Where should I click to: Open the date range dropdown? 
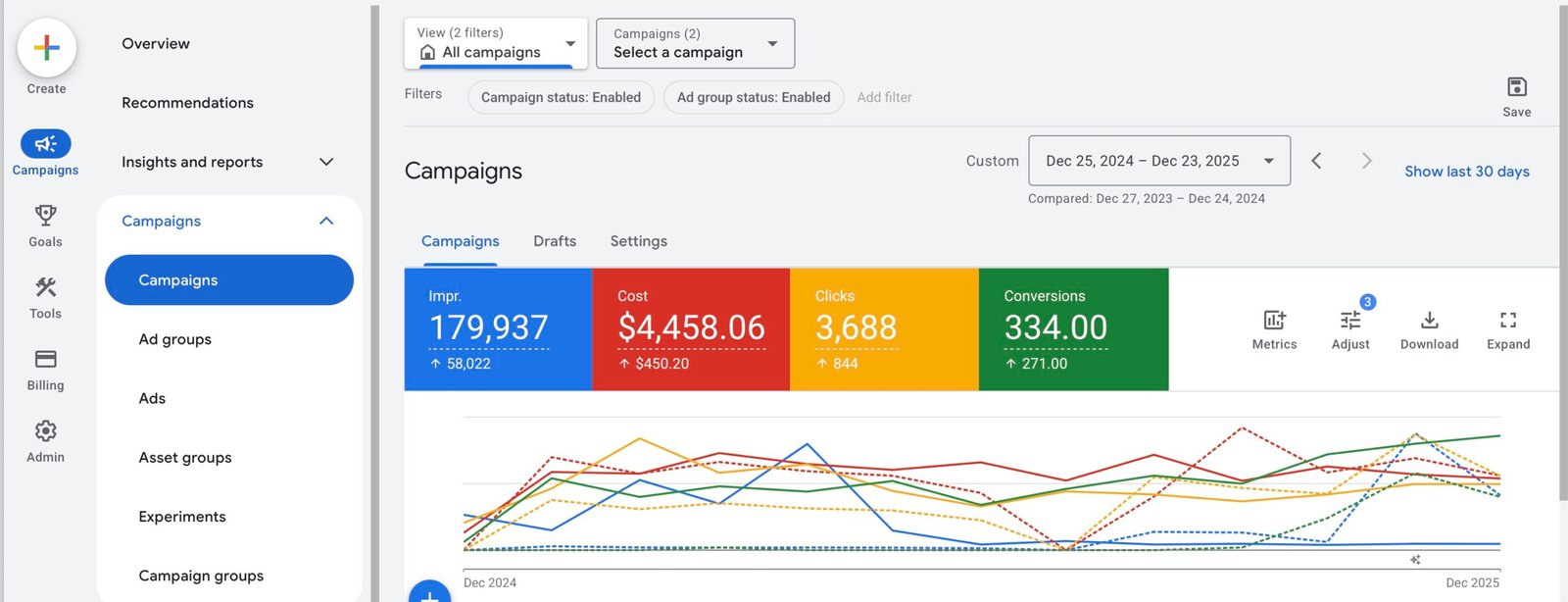coord(1158,161)
